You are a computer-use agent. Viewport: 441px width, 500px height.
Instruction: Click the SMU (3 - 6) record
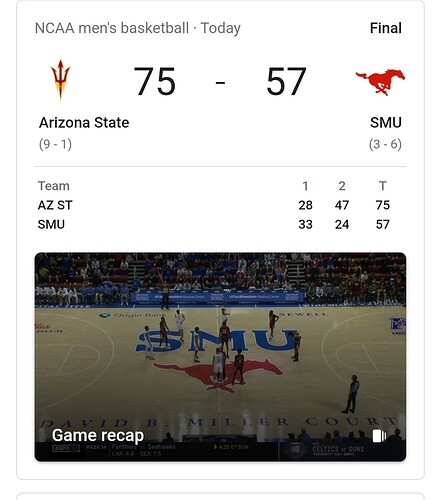click(385, 144)
